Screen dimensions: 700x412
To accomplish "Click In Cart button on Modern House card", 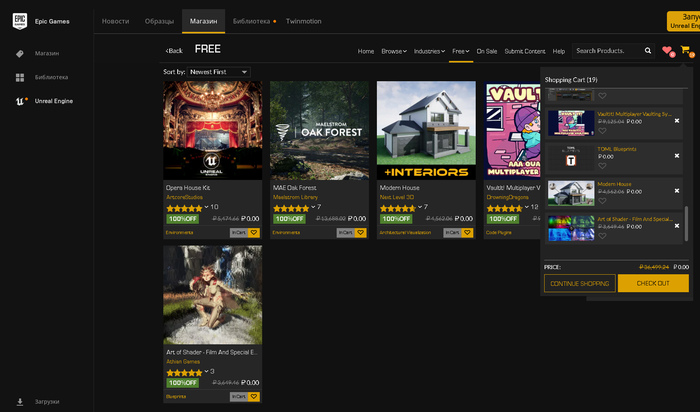I will [452, 233].
